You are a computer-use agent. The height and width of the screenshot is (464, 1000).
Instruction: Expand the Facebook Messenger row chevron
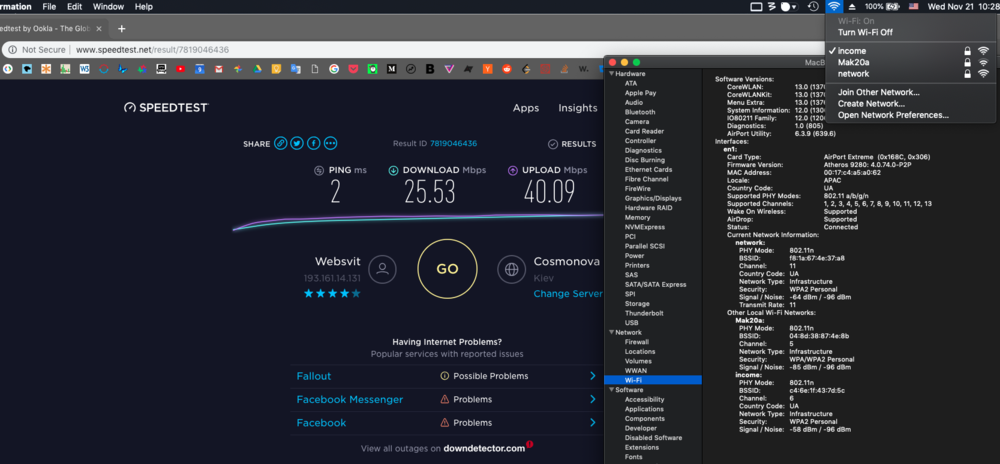click(592, 400)
